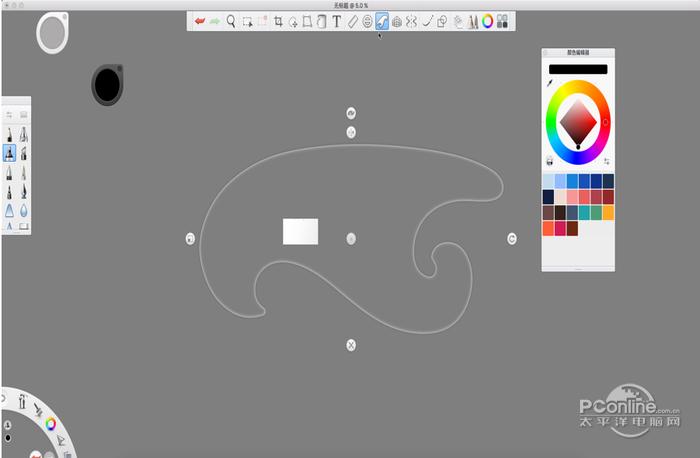The height and width of the screenshot is (458, 700).
Task: Pick the magenta pink swatch
Action: point(560,228)
